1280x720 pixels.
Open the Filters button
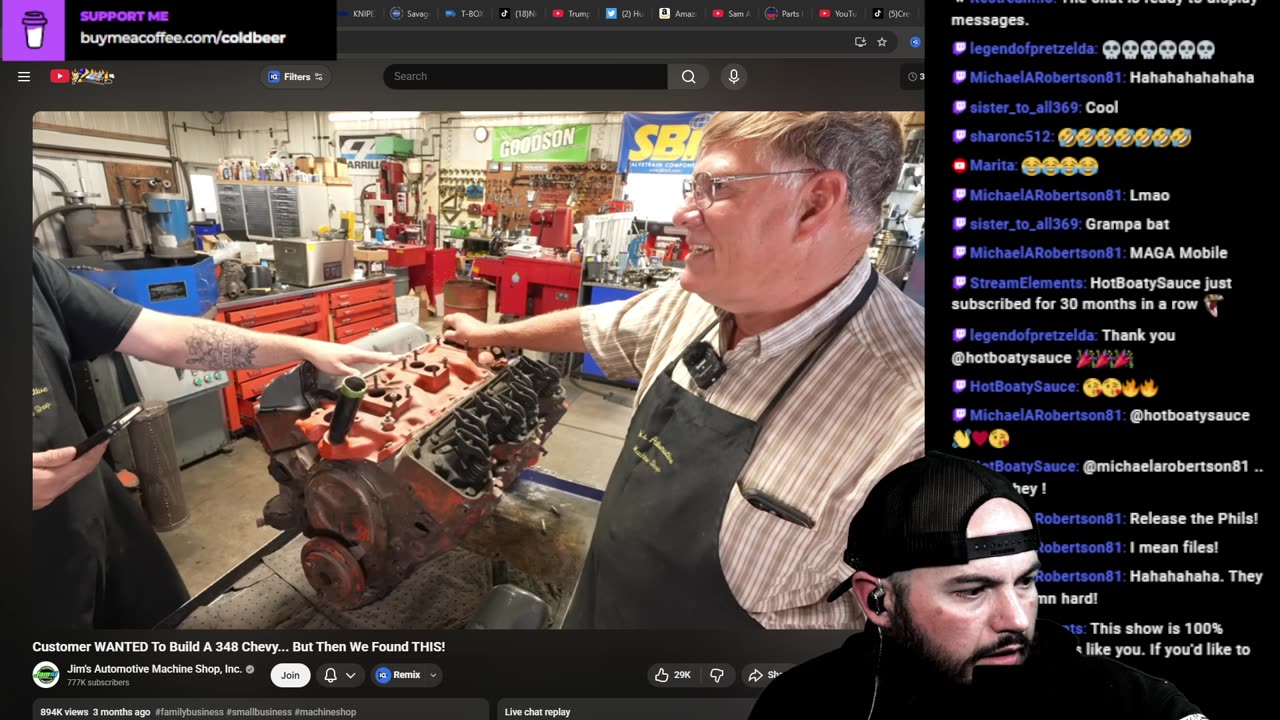pos(296,77)
